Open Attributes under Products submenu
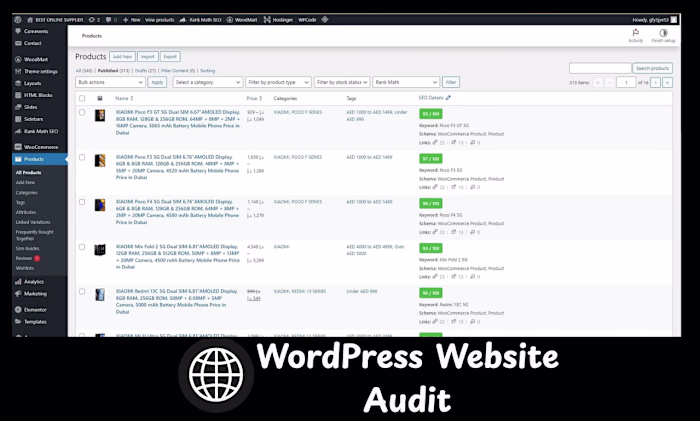Viewport: 700px width, 421px height. click(26, 213)
